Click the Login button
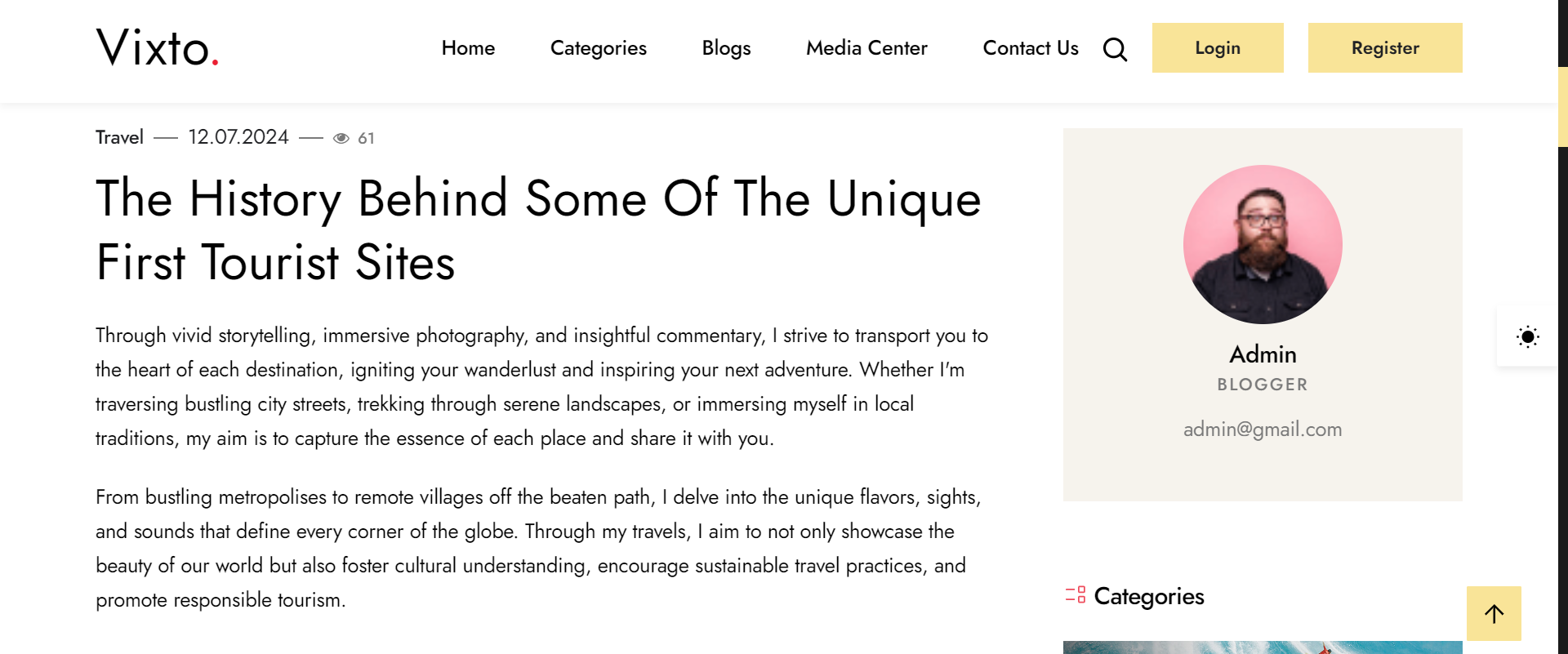The height and width of the screenshot is (654, 1568). pos(1218,47)
